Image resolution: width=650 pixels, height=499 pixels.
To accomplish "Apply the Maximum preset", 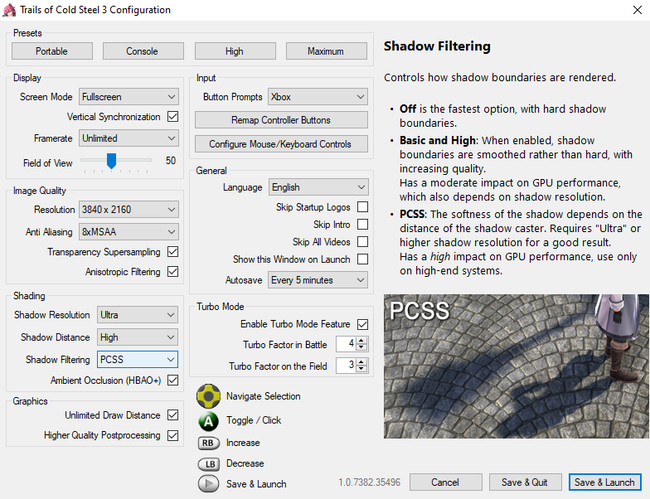I will (x=326, y=51).
